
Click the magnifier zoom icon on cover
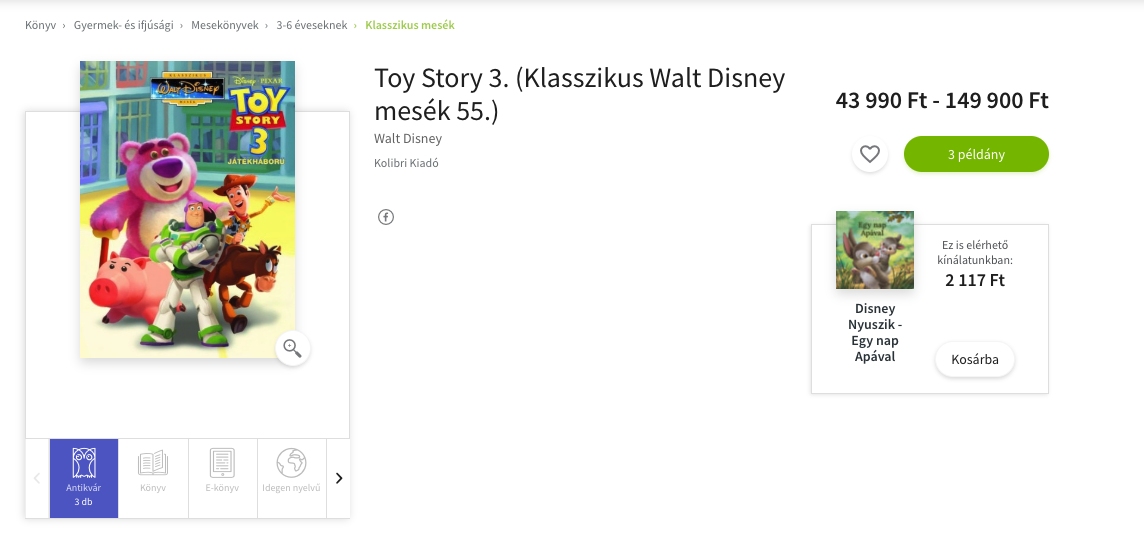click(292, 348)
